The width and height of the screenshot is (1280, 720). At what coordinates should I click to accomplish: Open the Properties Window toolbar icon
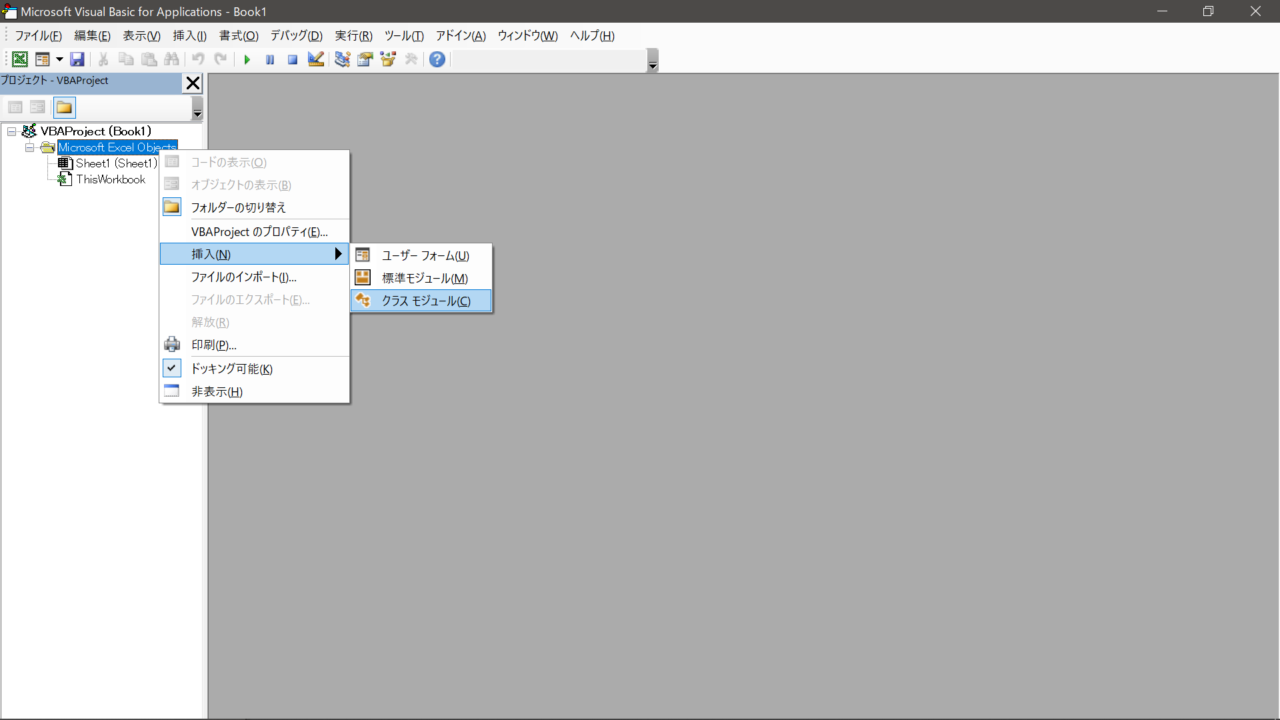coord(365,59)
